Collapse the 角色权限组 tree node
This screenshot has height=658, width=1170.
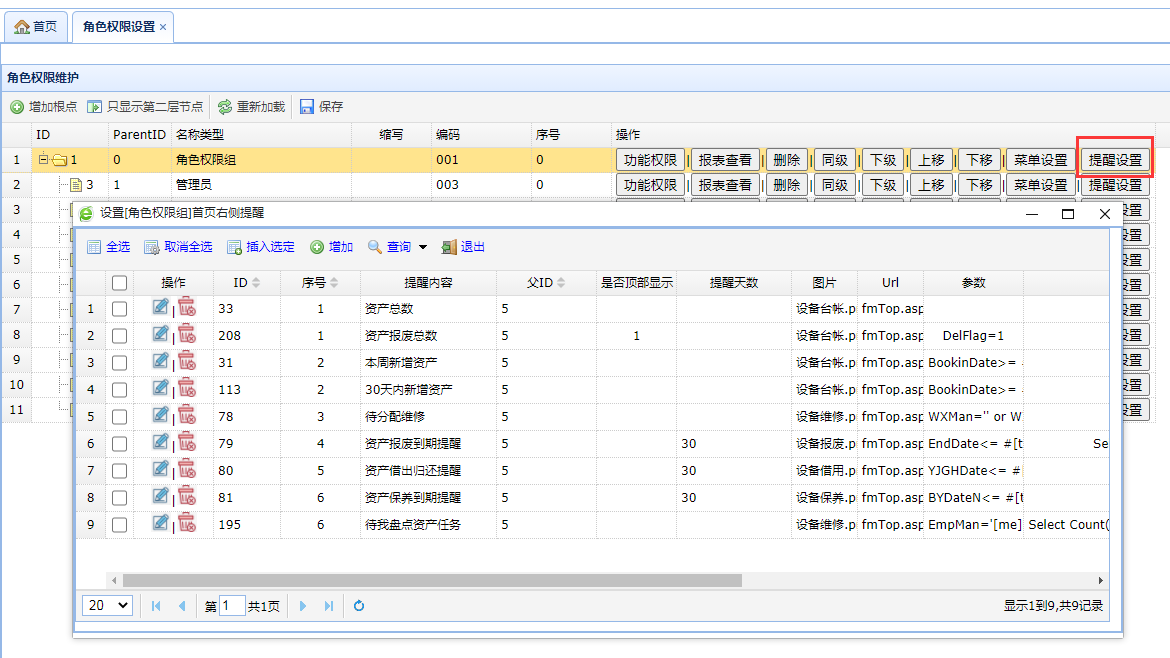[43, 159]
